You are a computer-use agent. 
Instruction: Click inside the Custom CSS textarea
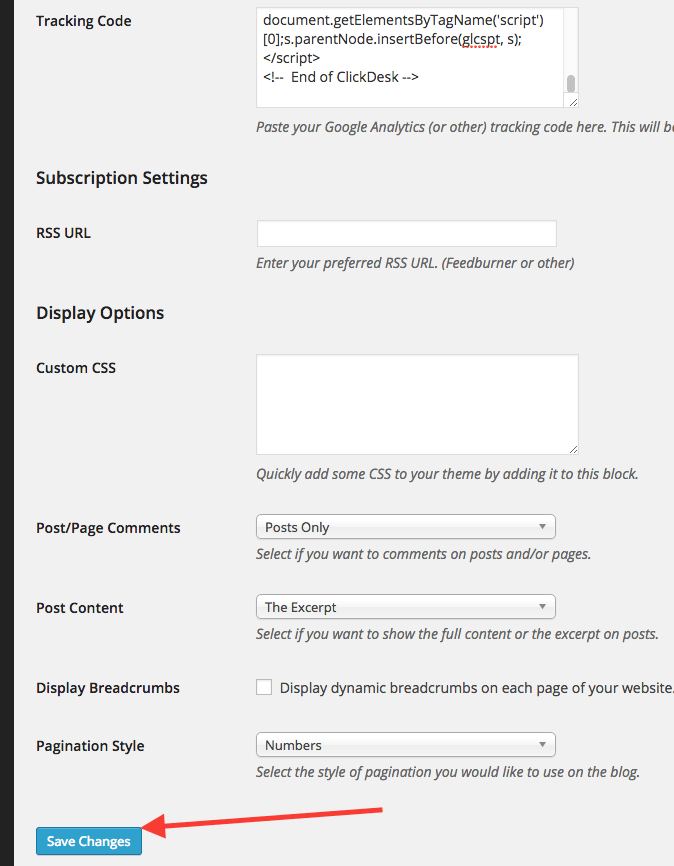pos(417,405)
